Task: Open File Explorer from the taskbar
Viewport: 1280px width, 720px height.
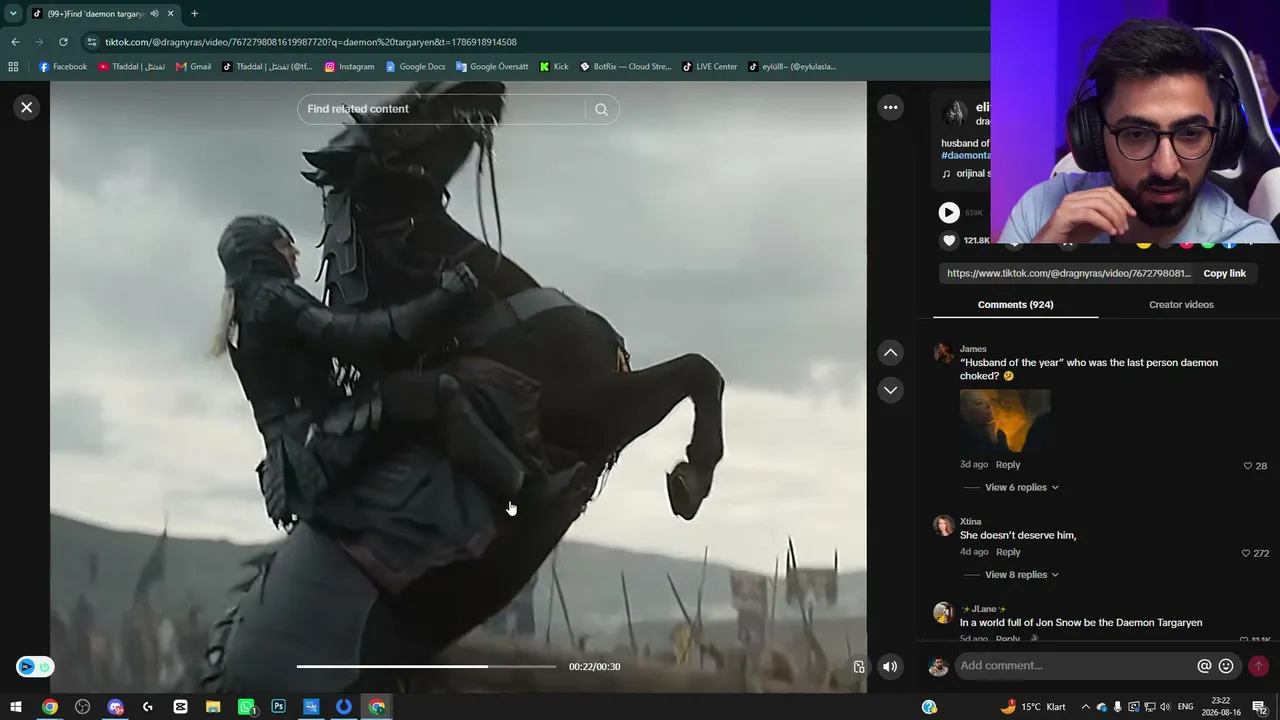Action: tap(213, 707)
